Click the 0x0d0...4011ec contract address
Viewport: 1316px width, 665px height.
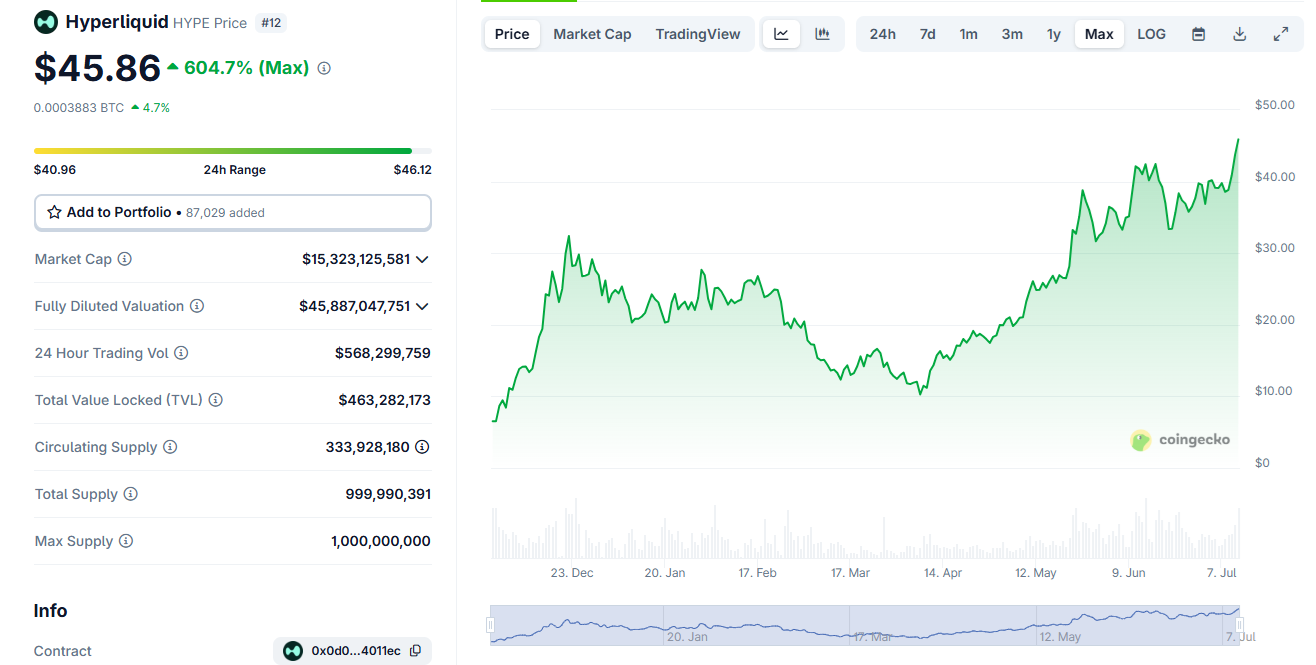pos(356,651)
